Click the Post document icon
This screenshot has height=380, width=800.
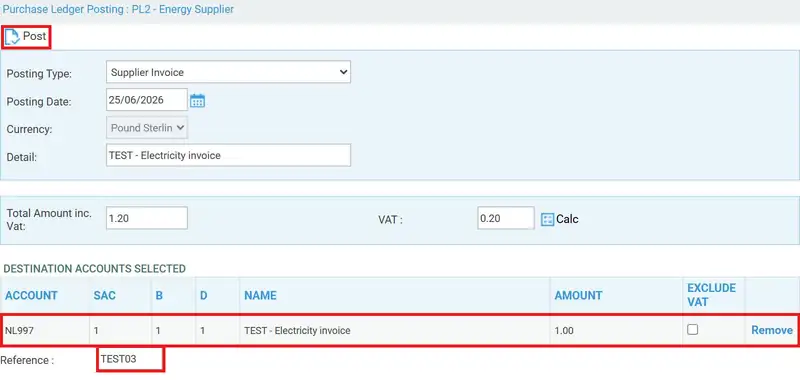[x=12, y=37]
